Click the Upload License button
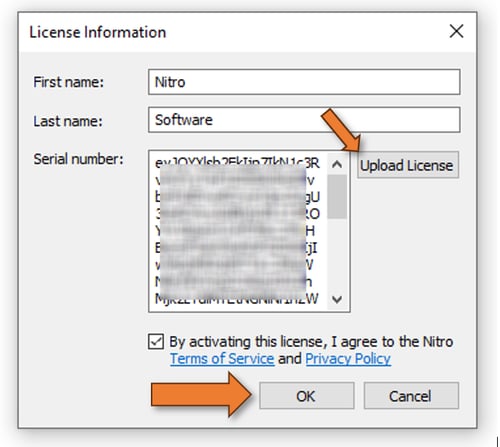Image resolution: width=500 pixels, height=447 pixels. tap(407, 165)
